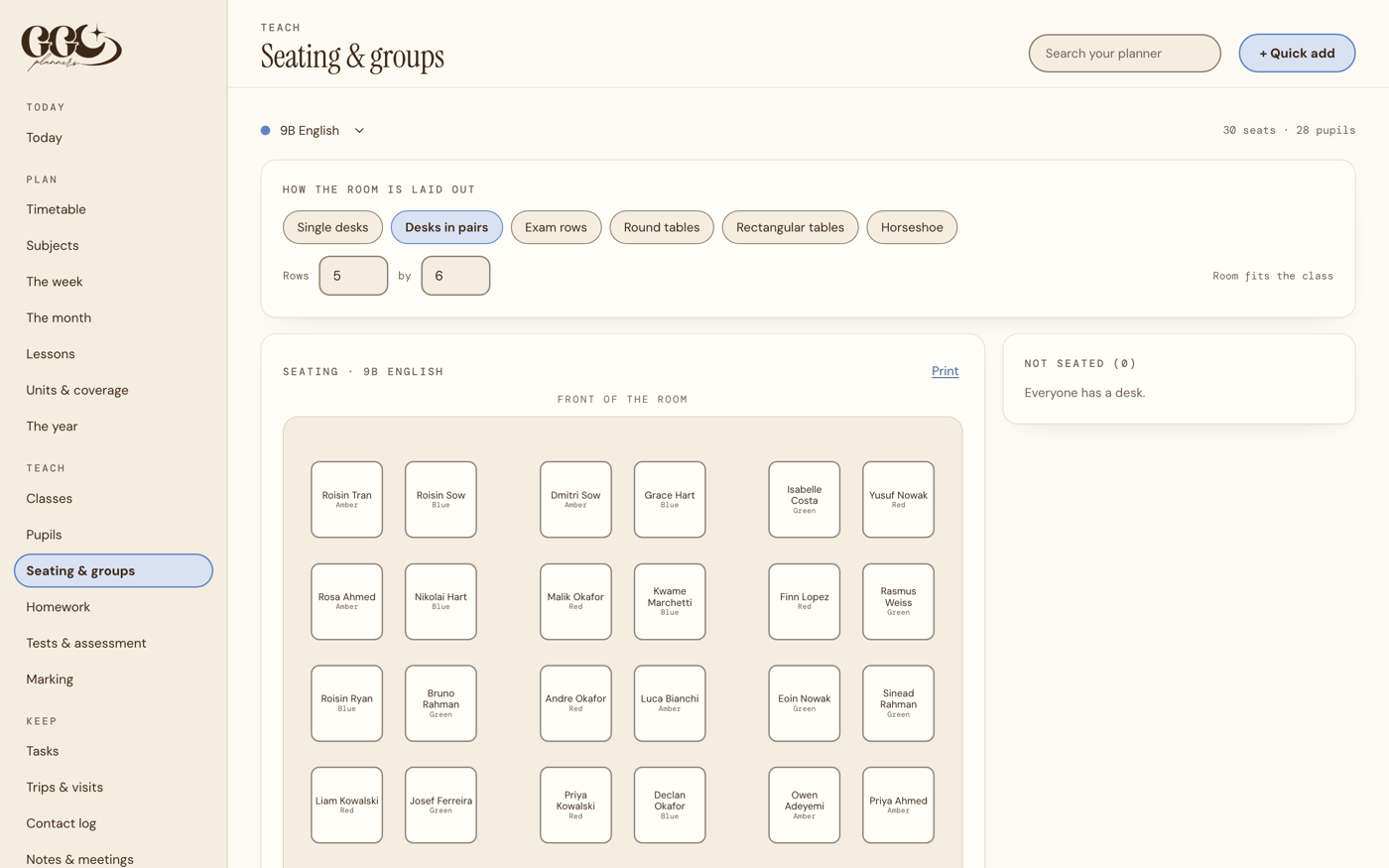Select Sinead Rahman's desk
The width and height of the screenshot is (1389, 868).
898,703
